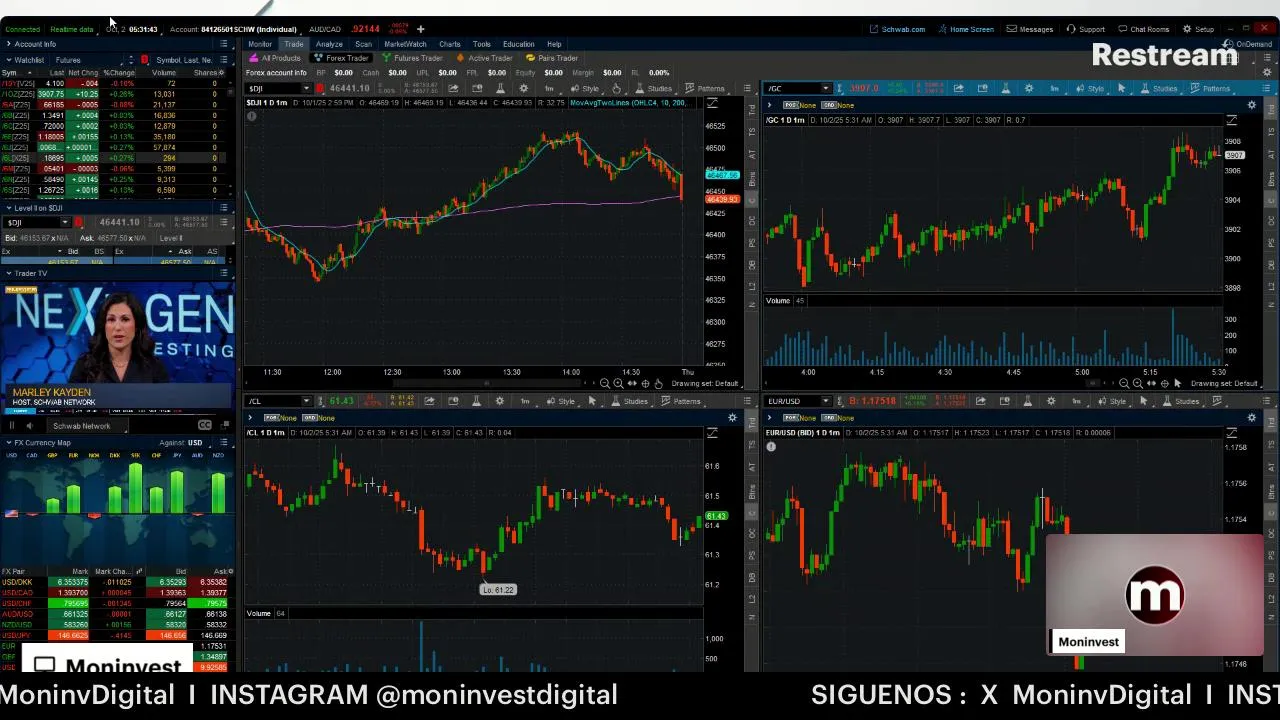The width and height of the screenshot is (1280, 720).
Task: Open Chat Rooms
Action: coord(1143,29)
